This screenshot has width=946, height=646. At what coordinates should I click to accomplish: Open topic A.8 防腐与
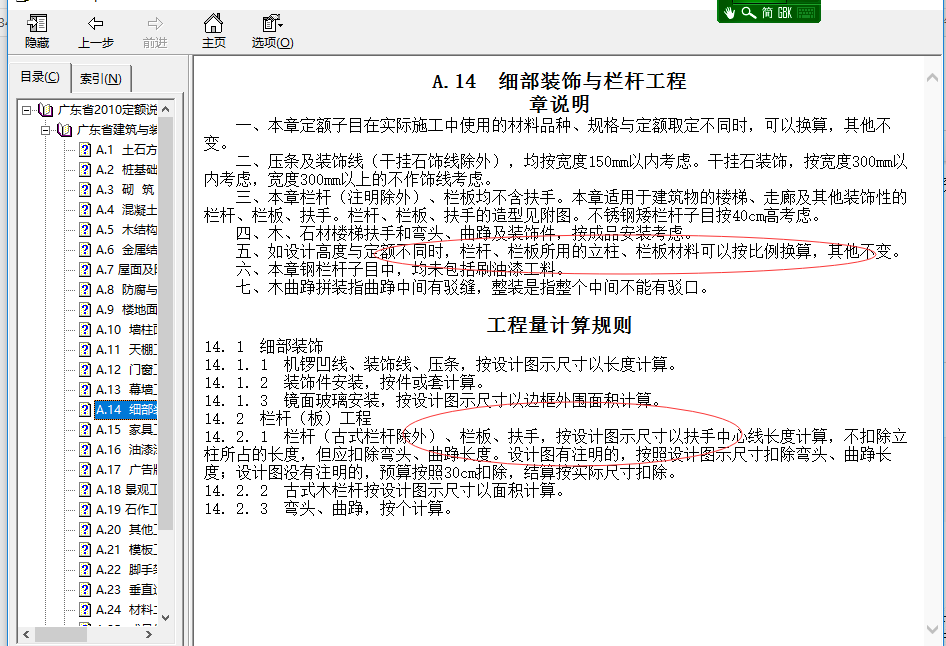126,289
